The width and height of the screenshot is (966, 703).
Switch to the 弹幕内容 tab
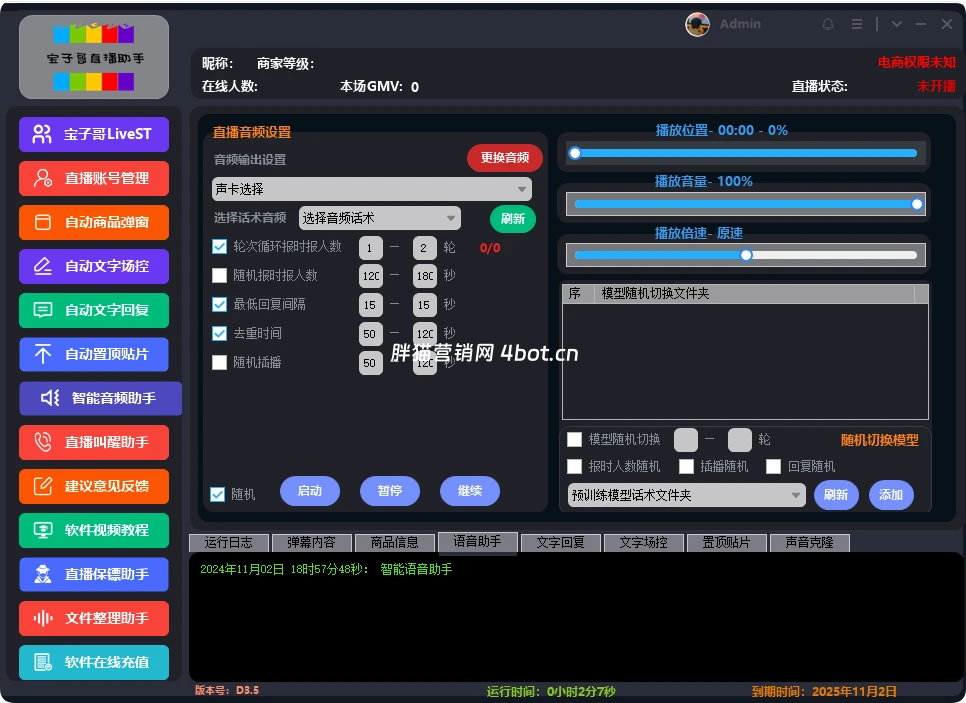tap(310, 543)
